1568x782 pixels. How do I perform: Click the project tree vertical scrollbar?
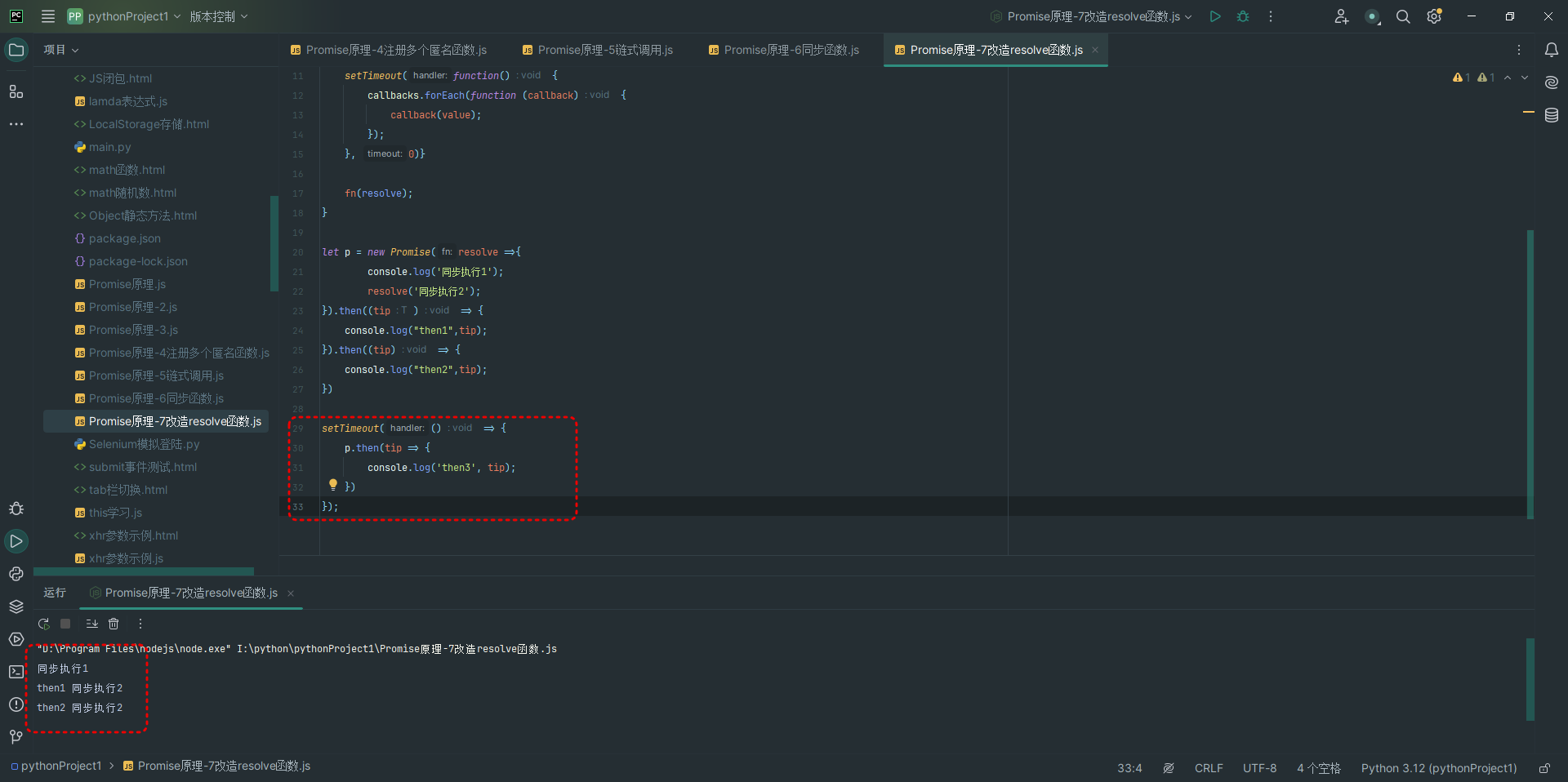tap(274, 244)
